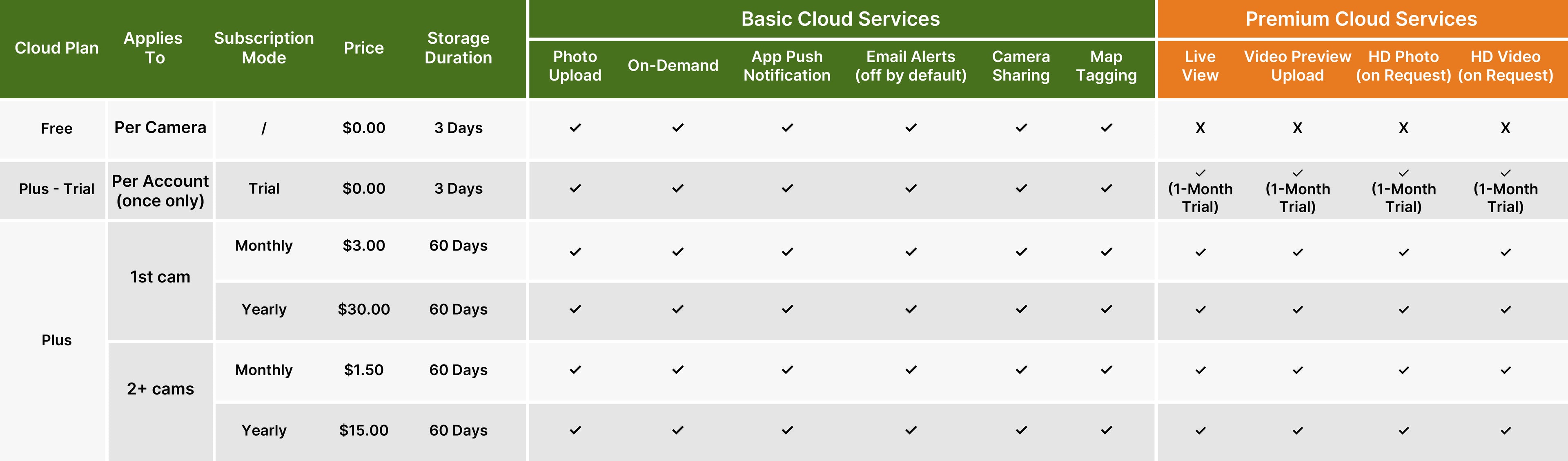The width and height of the screenshot is (1568, 461).
Task: Select the 2+ cams cell
Action: tap(160, 389)
